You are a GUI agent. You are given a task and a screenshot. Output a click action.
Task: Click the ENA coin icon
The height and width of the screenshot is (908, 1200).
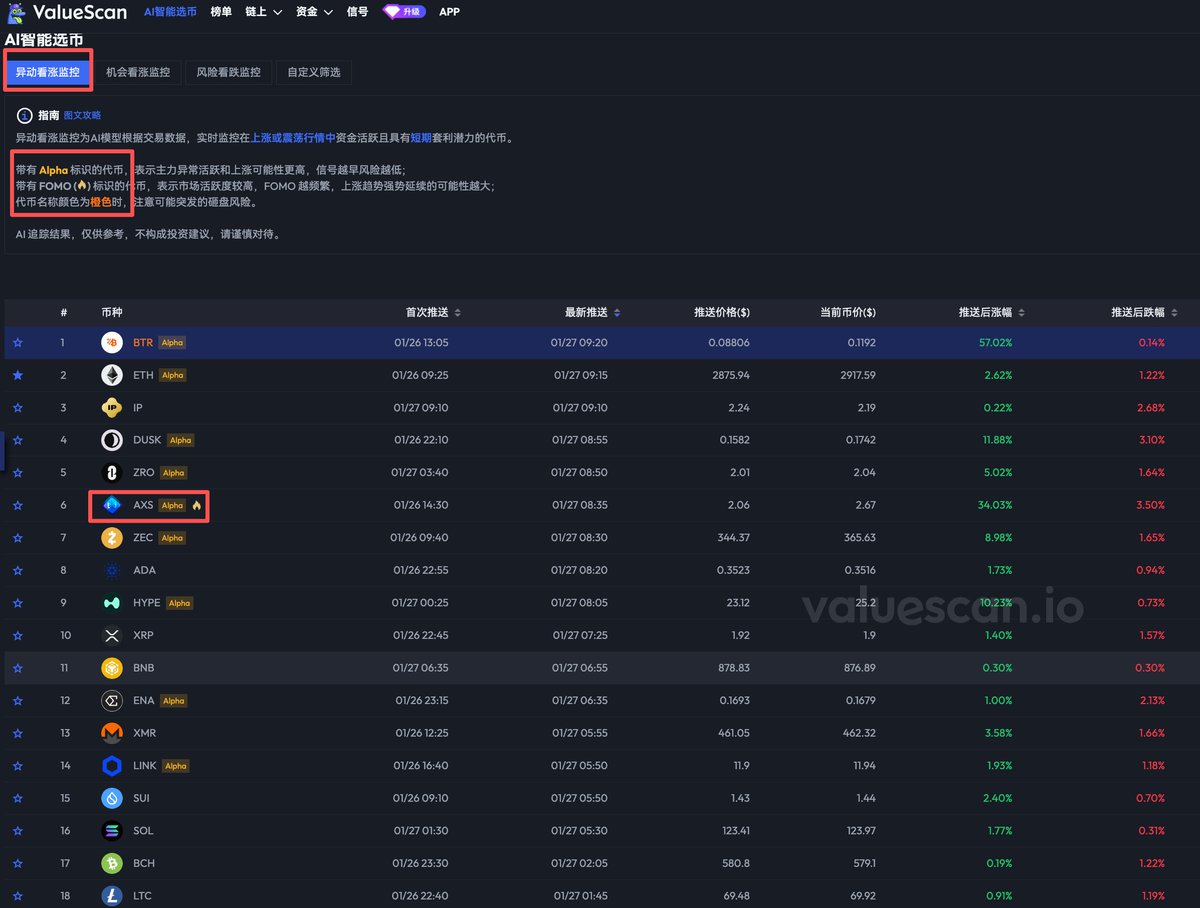112,700
